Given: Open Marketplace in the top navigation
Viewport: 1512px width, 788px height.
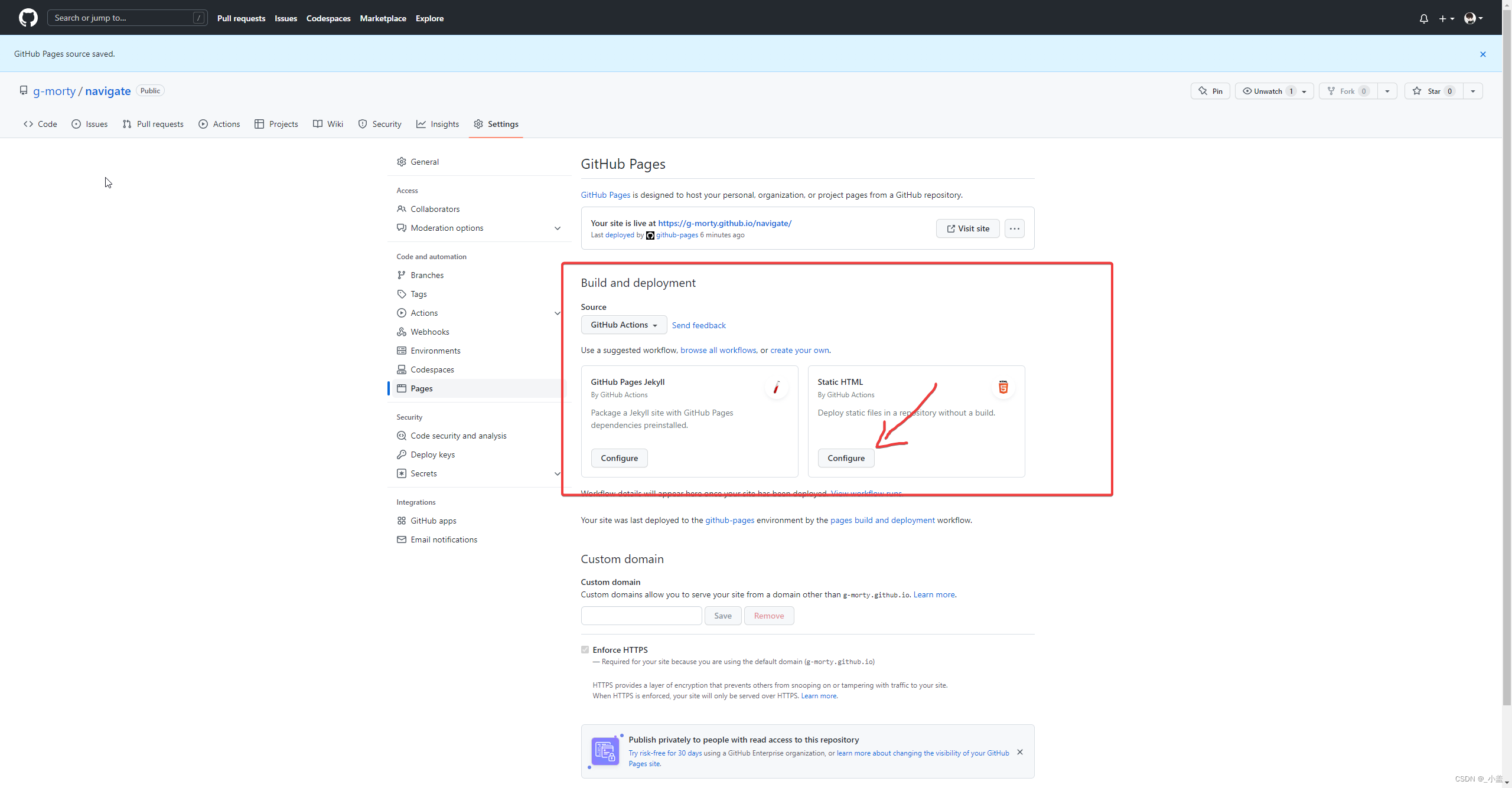Looking at the screenshot, I should (383, 18).
